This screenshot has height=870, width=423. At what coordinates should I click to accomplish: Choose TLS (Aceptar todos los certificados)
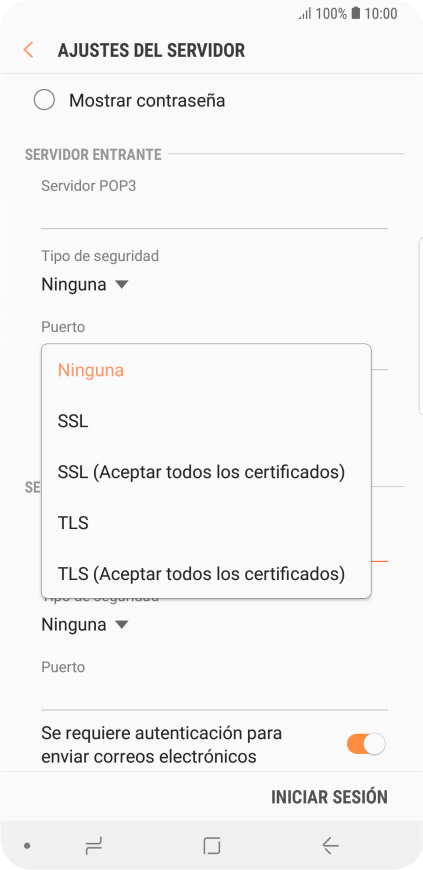206,573
